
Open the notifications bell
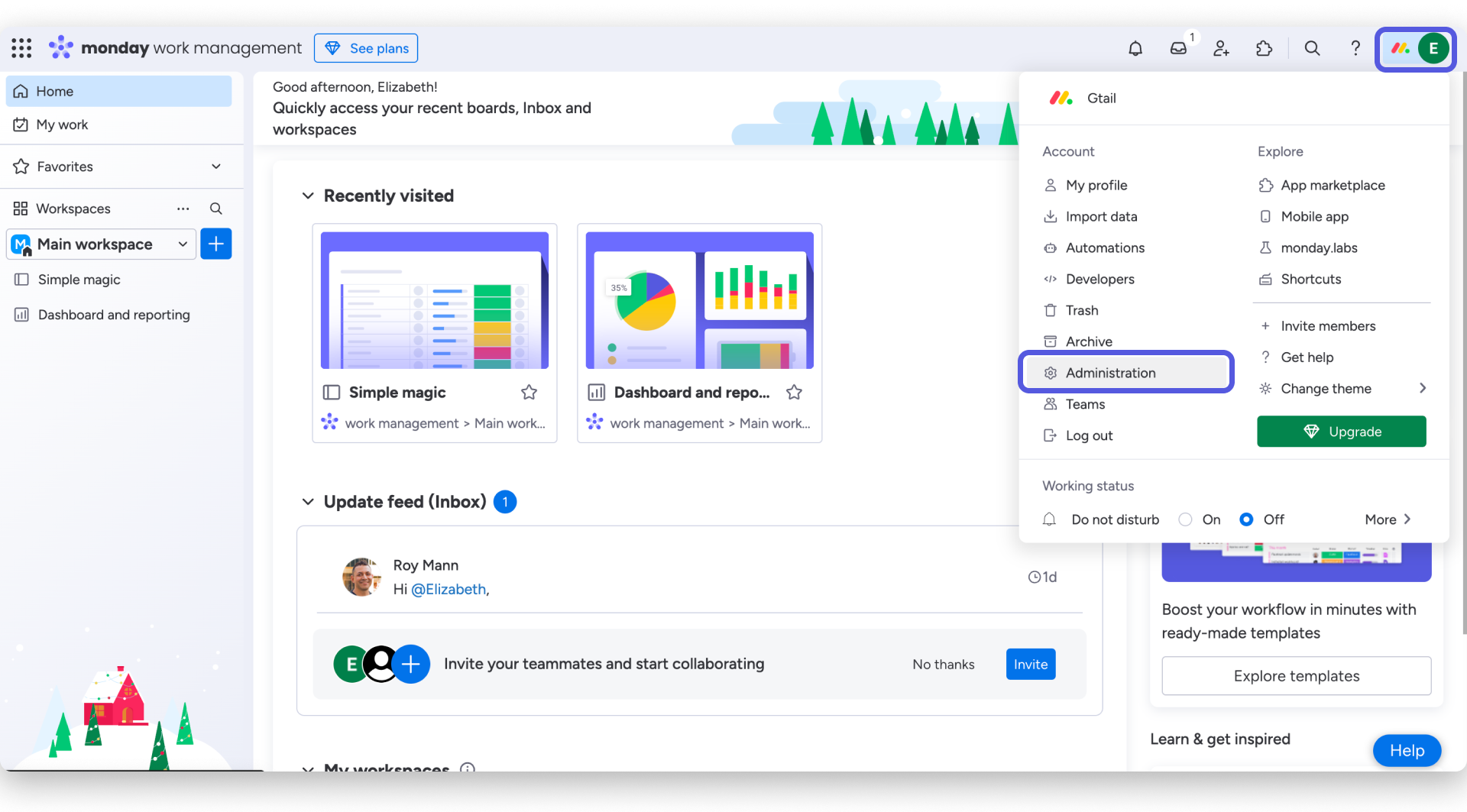(x=1135, y=48)
